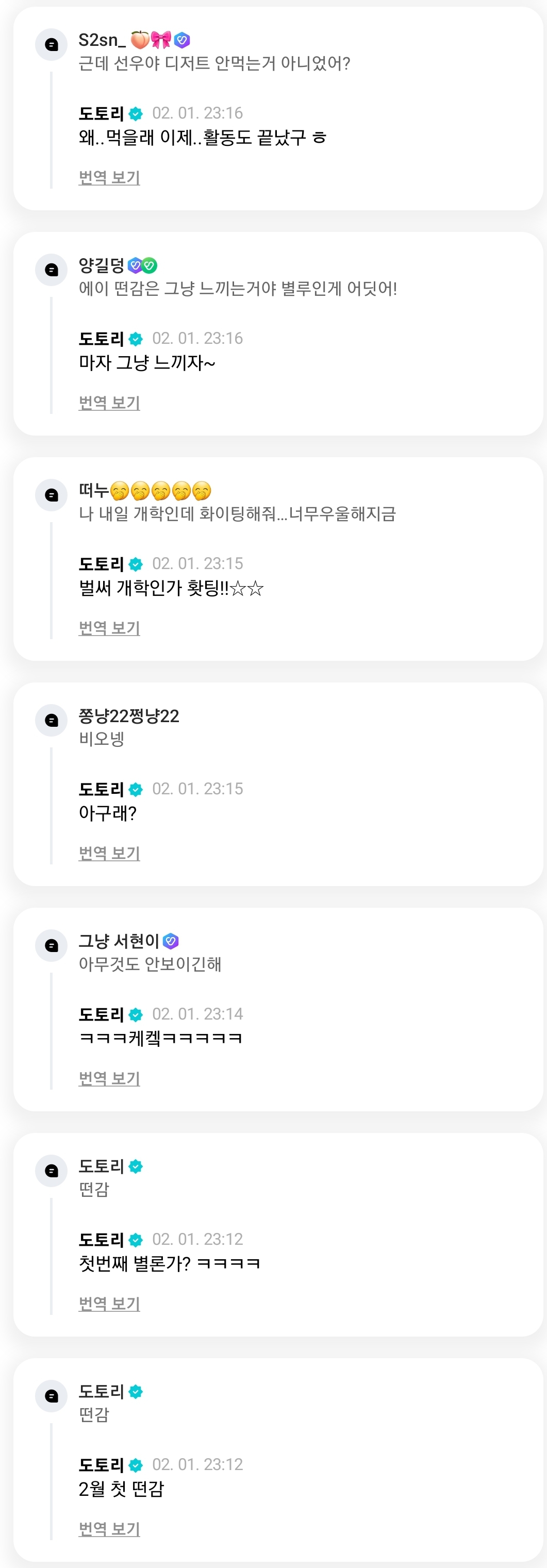Tap the avatar on the last 떤감 comment
This screenshot has height=1568, width=547.
52,1396
